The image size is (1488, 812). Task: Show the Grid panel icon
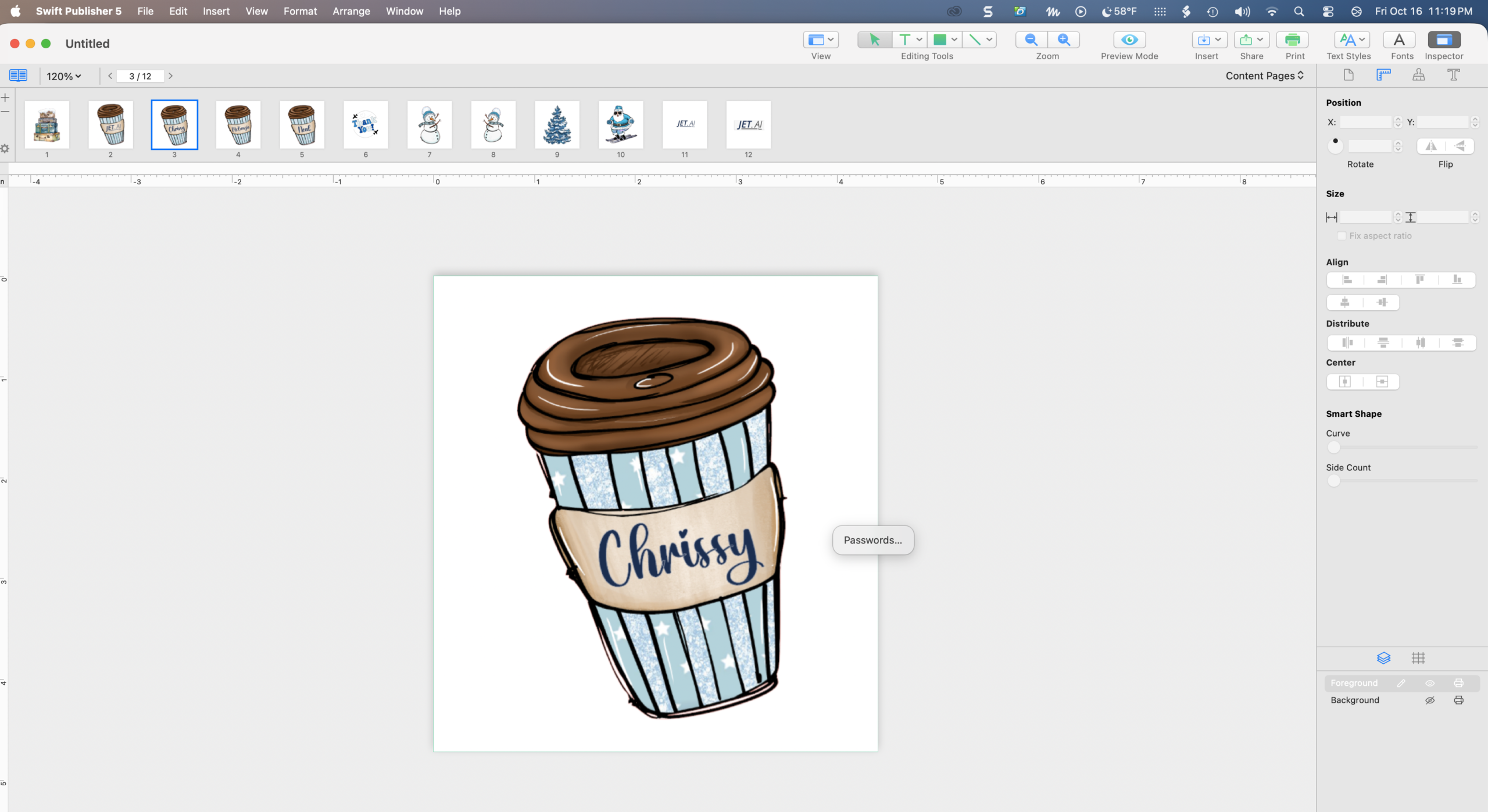[1418, 658]
